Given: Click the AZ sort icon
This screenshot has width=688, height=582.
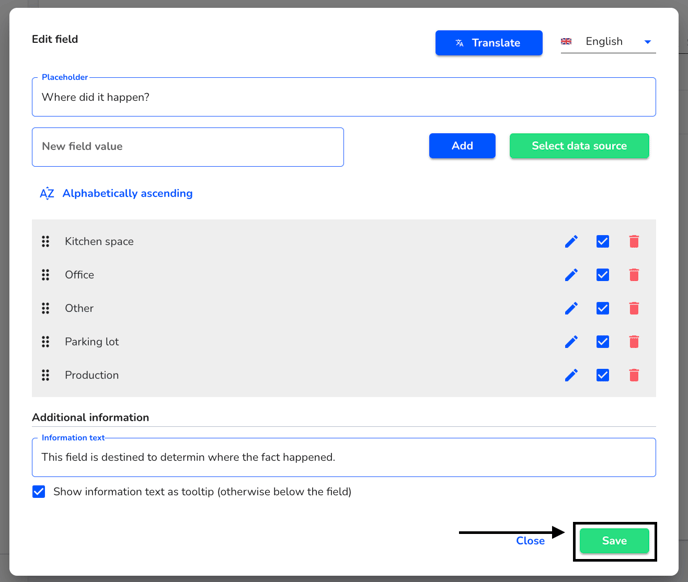Looking at the screenshot, I should coord(47,193).
